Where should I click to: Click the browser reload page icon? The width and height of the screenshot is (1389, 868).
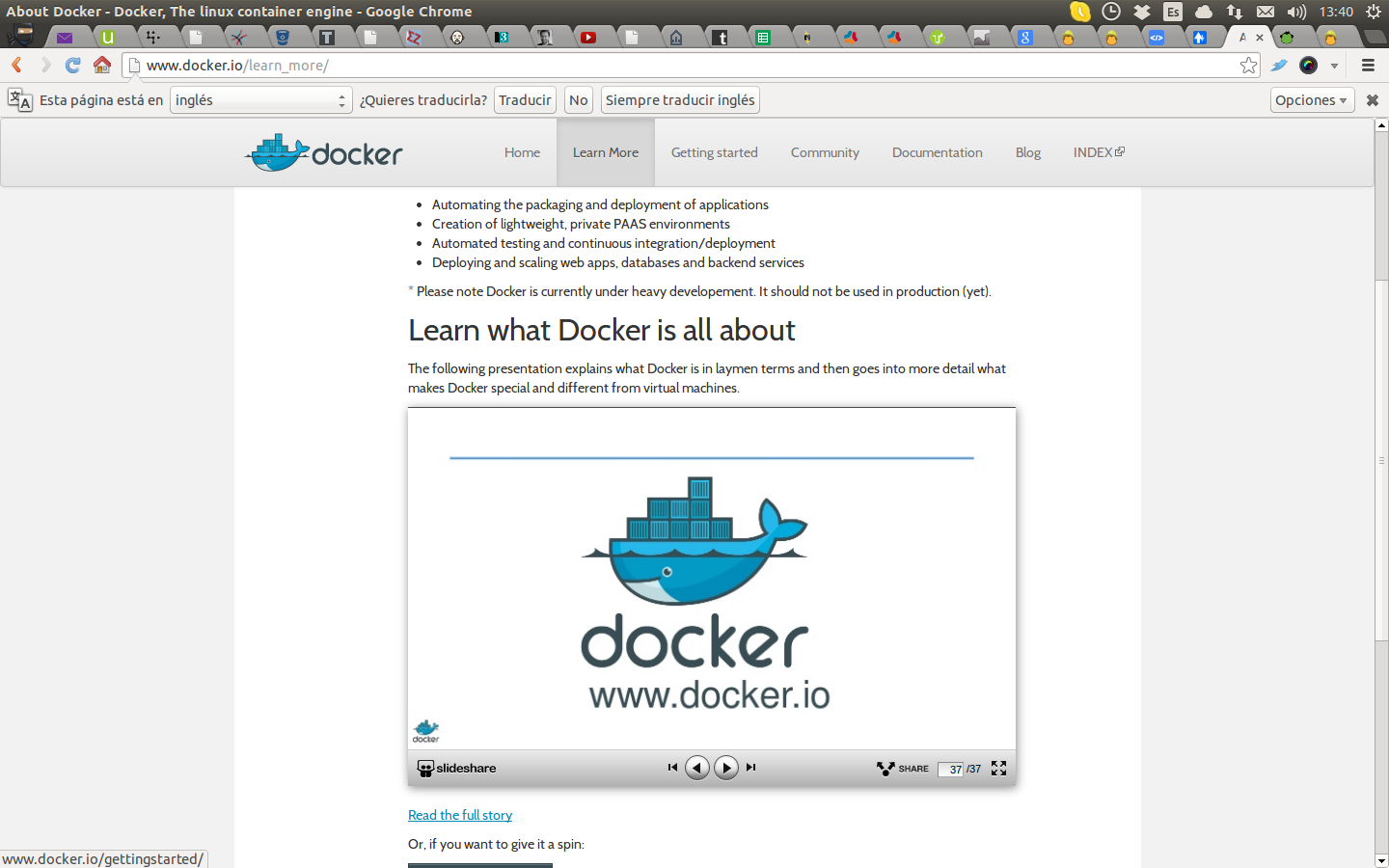click(72, 66)
